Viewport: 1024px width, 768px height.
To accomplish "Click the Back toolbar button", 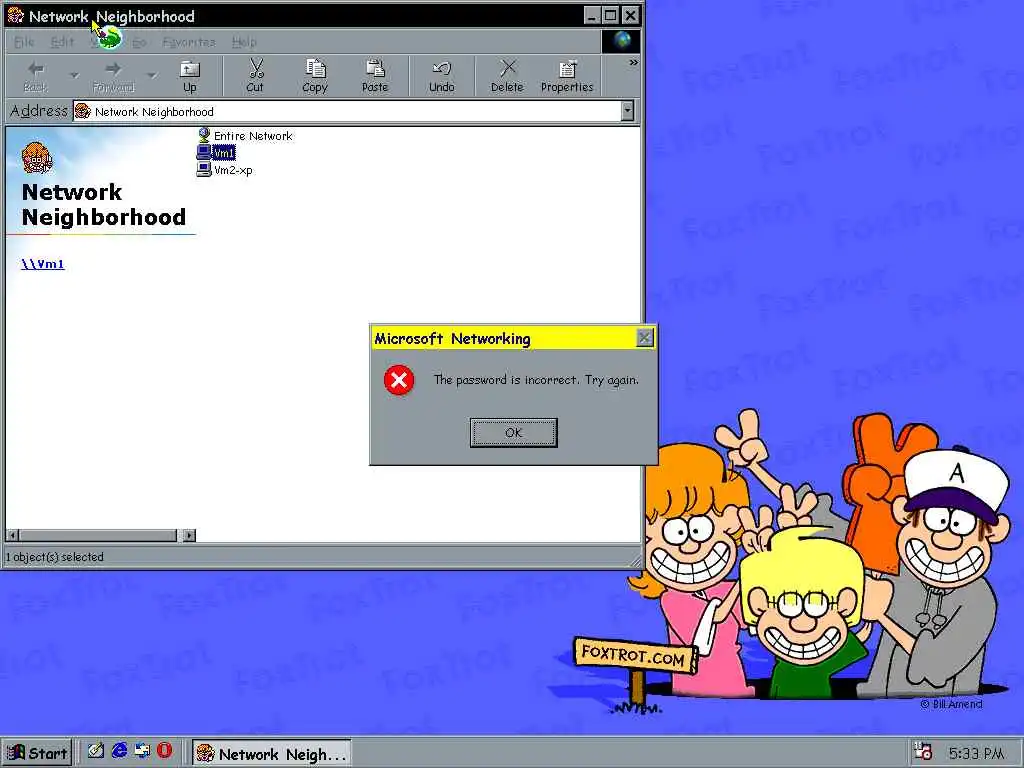I will (36, 76).
